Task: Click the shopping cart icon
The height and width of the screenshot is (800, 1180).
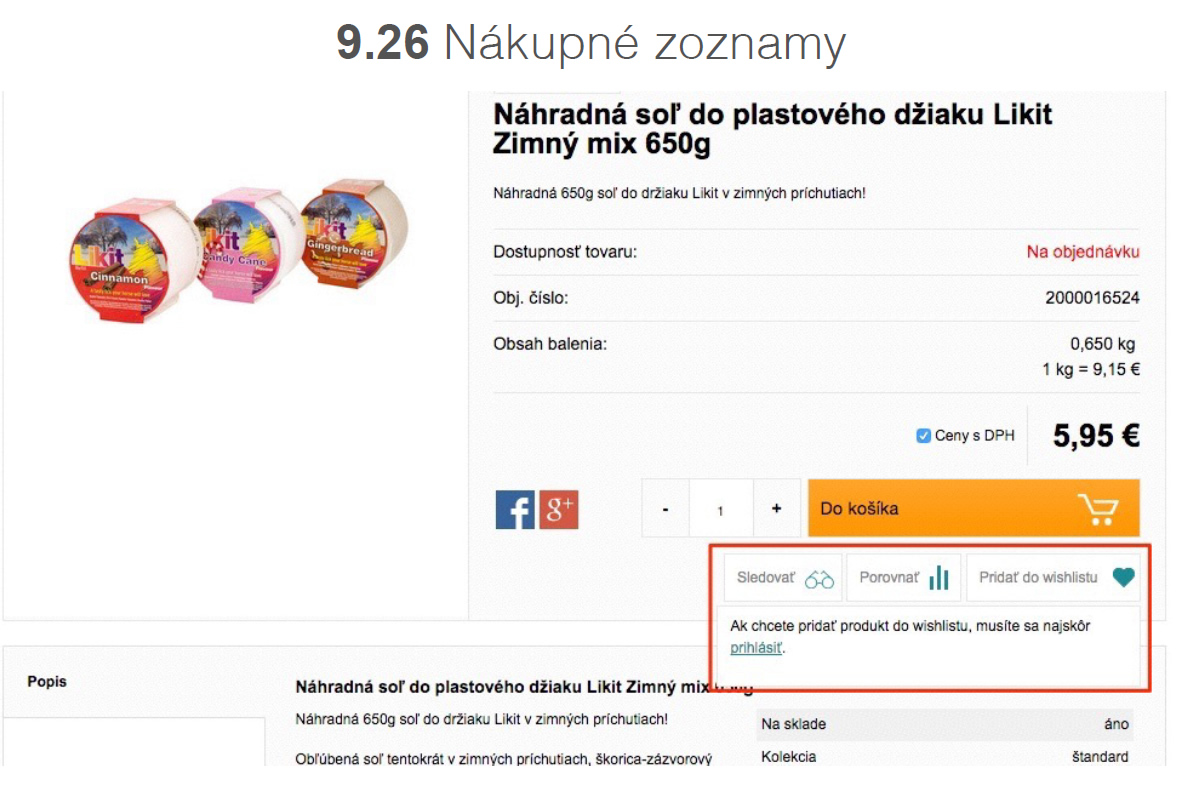Action: pyautogui.click(x=1097, y=509)
